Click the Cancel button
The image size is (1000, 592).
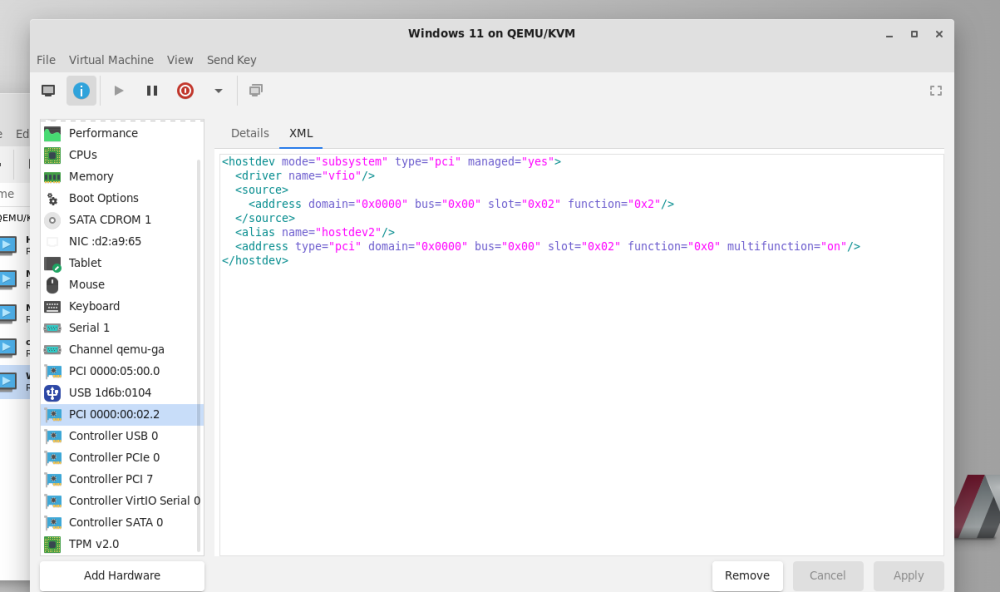tap(827, 575)
